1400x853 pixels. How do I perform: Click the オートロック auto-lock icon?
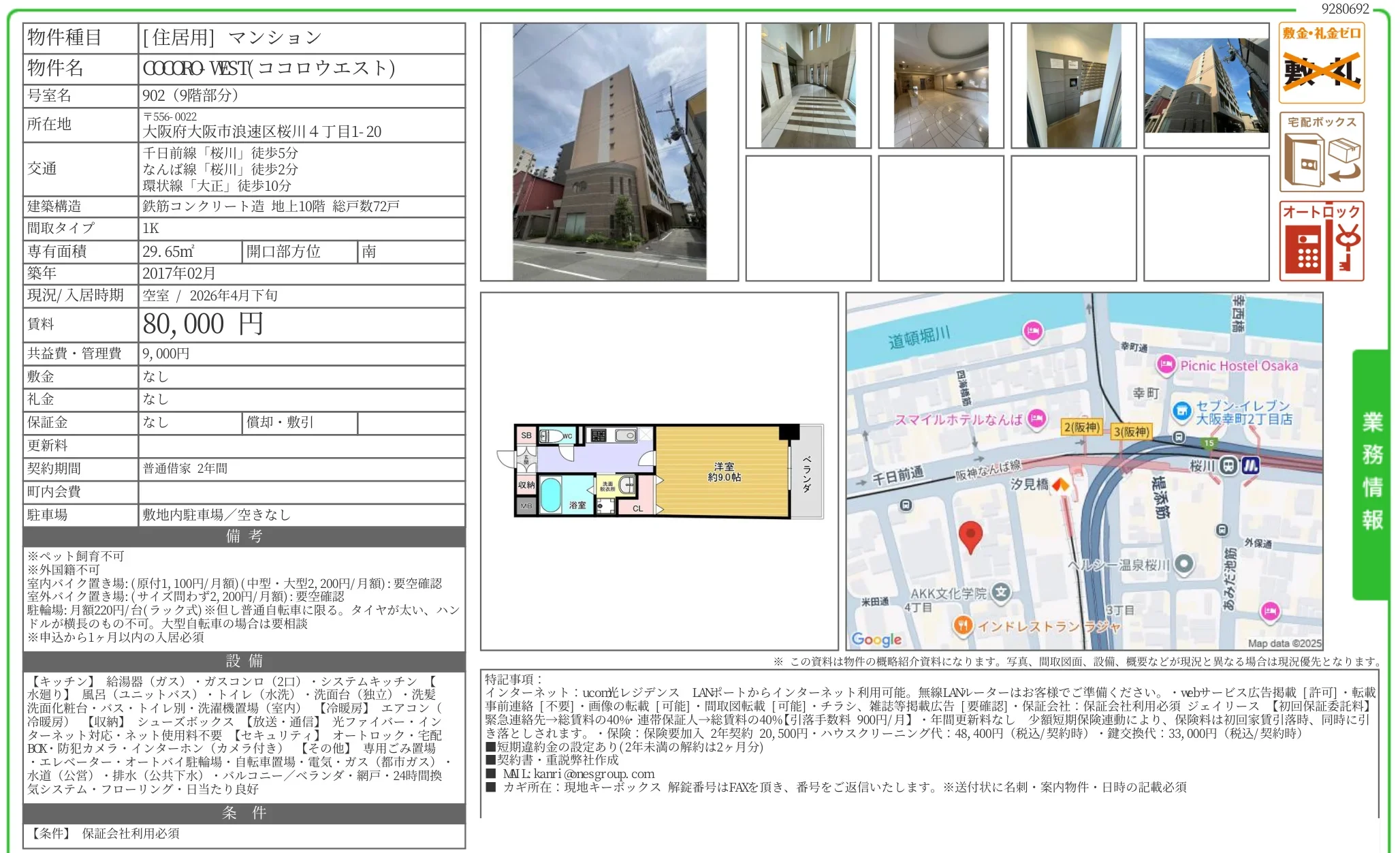pos(1321,241)
